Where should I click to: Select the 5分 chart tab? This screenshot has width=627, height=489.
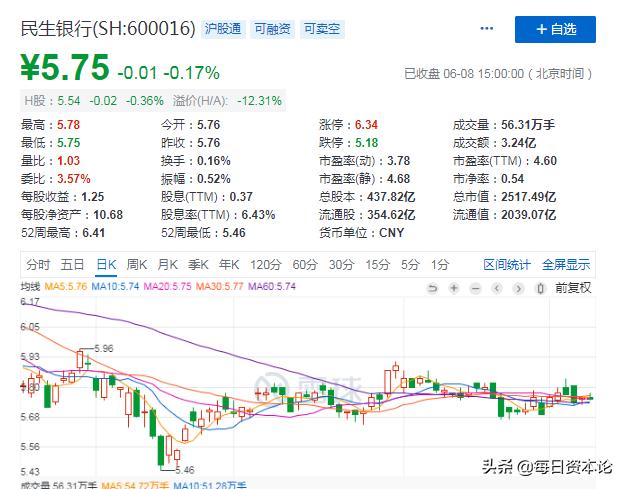[x=410, y=265]
